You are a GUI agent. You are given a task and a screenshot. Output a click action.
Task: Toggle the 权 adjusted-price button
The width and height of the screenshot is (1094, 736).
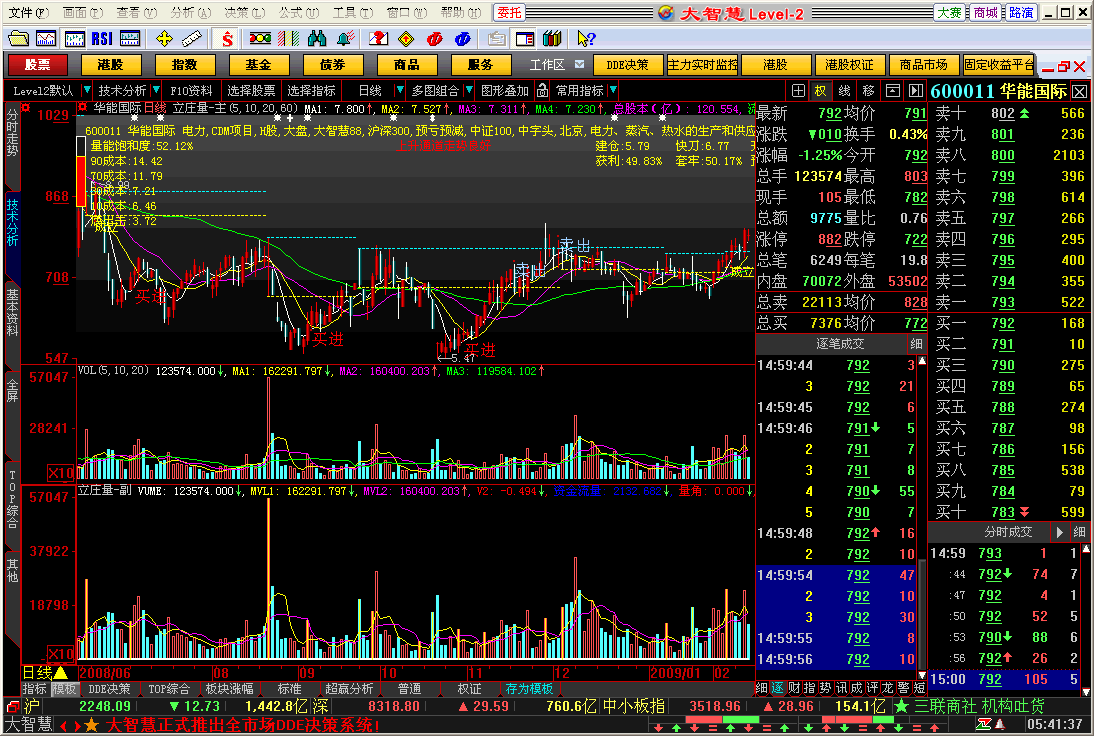tap(820, 91)
